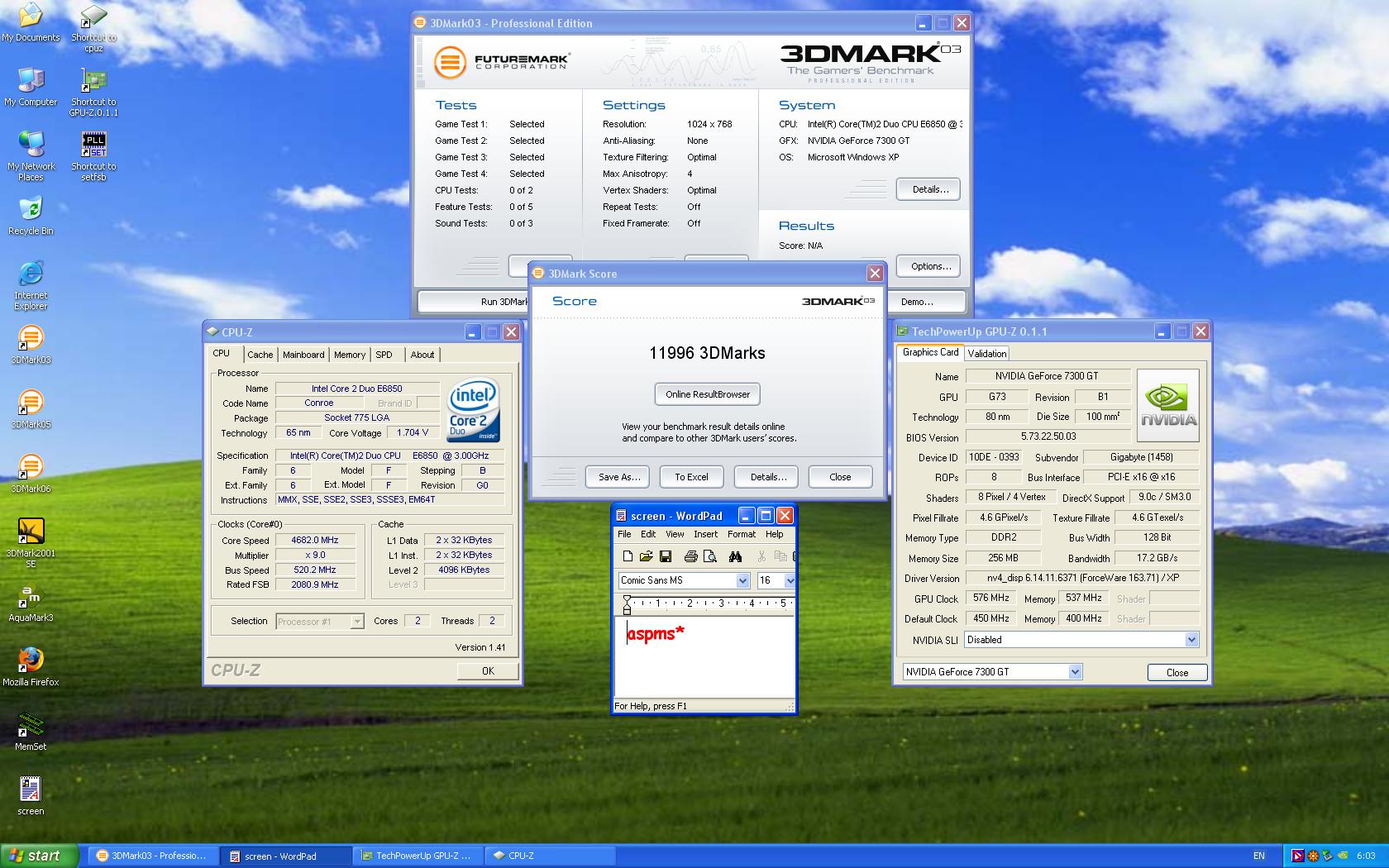The height and width of the screenshot is (868, 1389).
Task: Click the Save floppy icon in WordPad
Action: (x=666, y=556)
